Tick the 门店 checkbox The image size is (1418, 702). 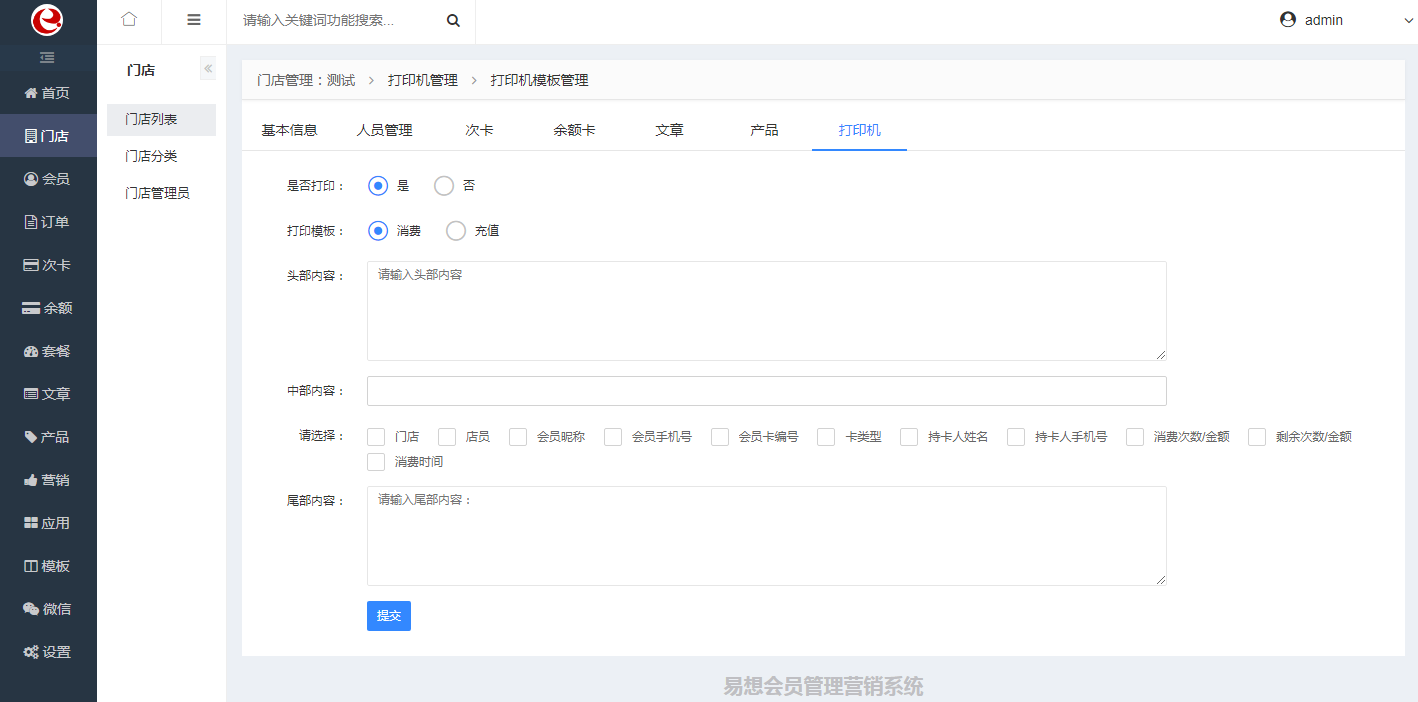point(376,437)
